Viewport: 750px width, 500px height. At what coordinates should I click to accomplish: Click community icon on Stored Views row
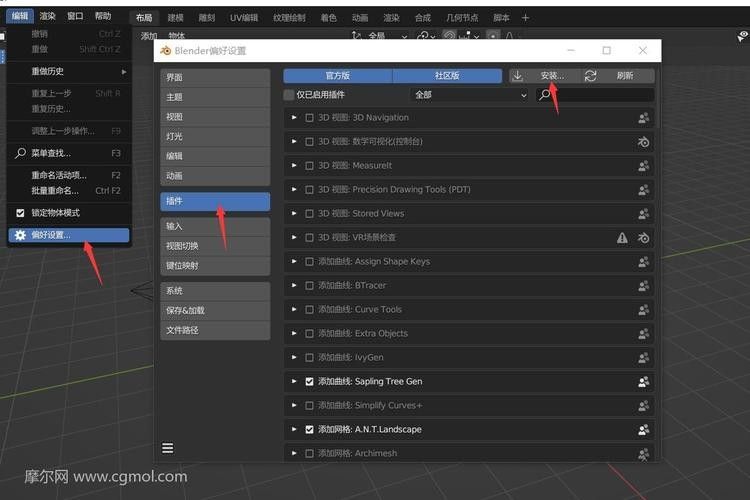click(x=643, y=213)
